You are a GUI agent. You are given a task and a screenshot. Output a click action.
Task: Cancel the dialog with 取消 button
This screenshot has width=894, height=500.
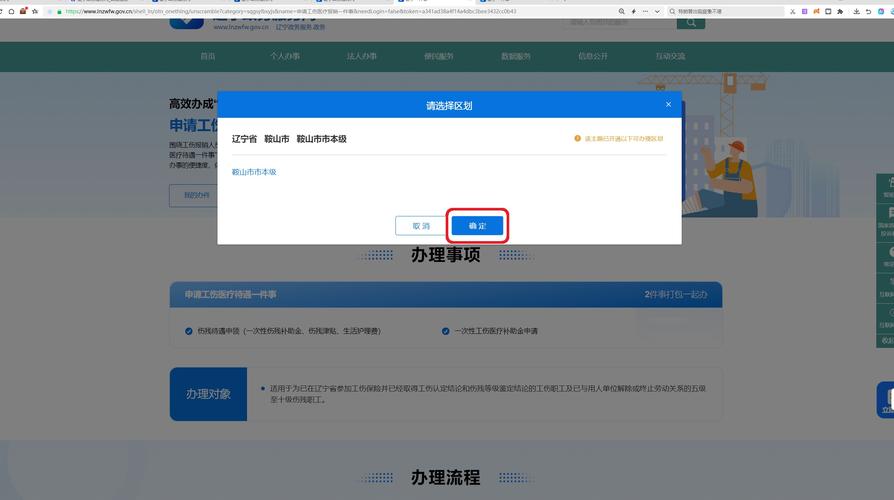point(421,226)
